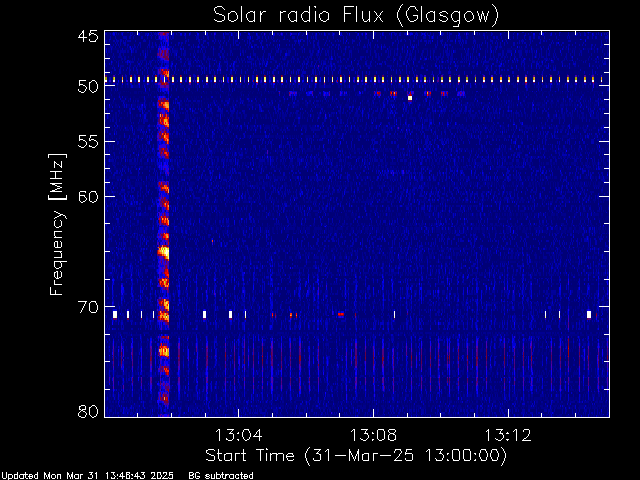The width and height of the screenshot is (640, 480).
Task: Click the chart title 'Solar radio Flux (Glasgow)'
Action: click(356, 16)
